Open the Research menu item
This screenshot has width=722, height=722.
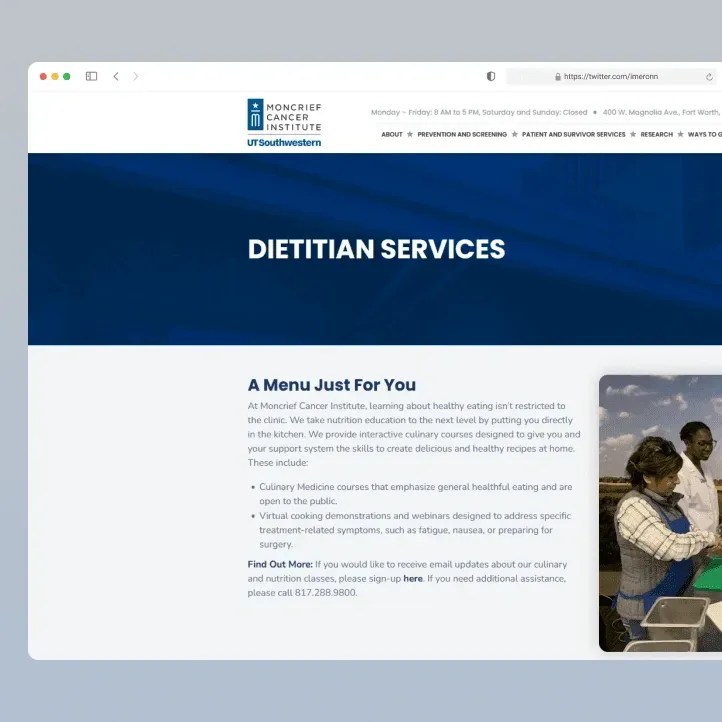tap(656, 134)
